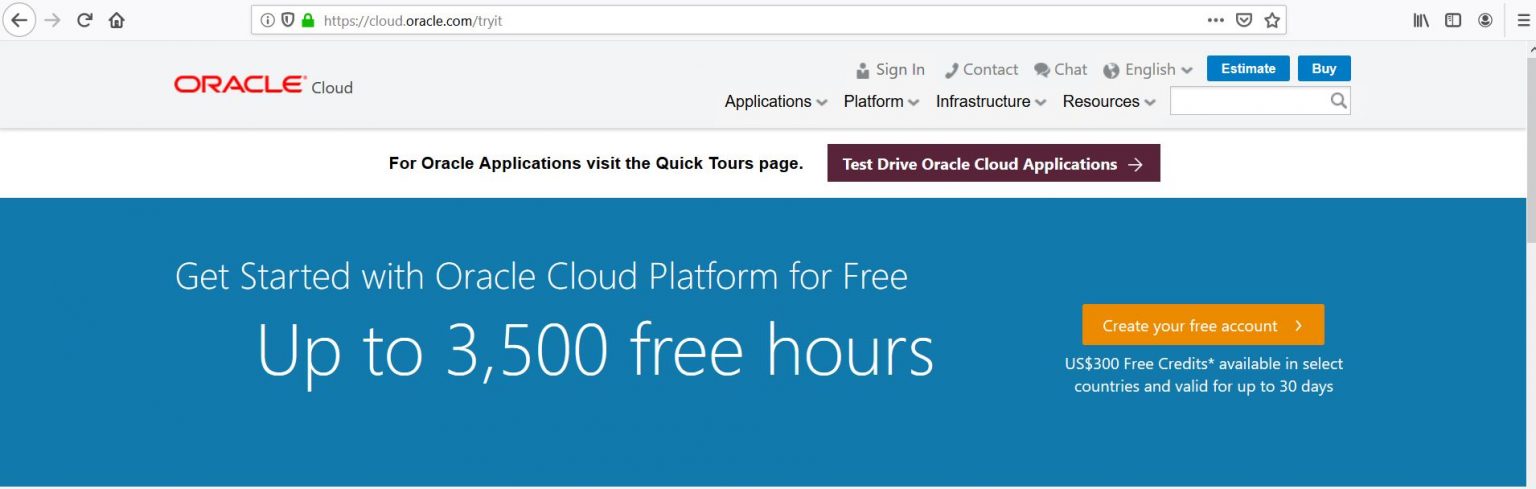Click the blue Estimate button
The height and width of the screenshot is (489, 1536).
[1247, 68]
